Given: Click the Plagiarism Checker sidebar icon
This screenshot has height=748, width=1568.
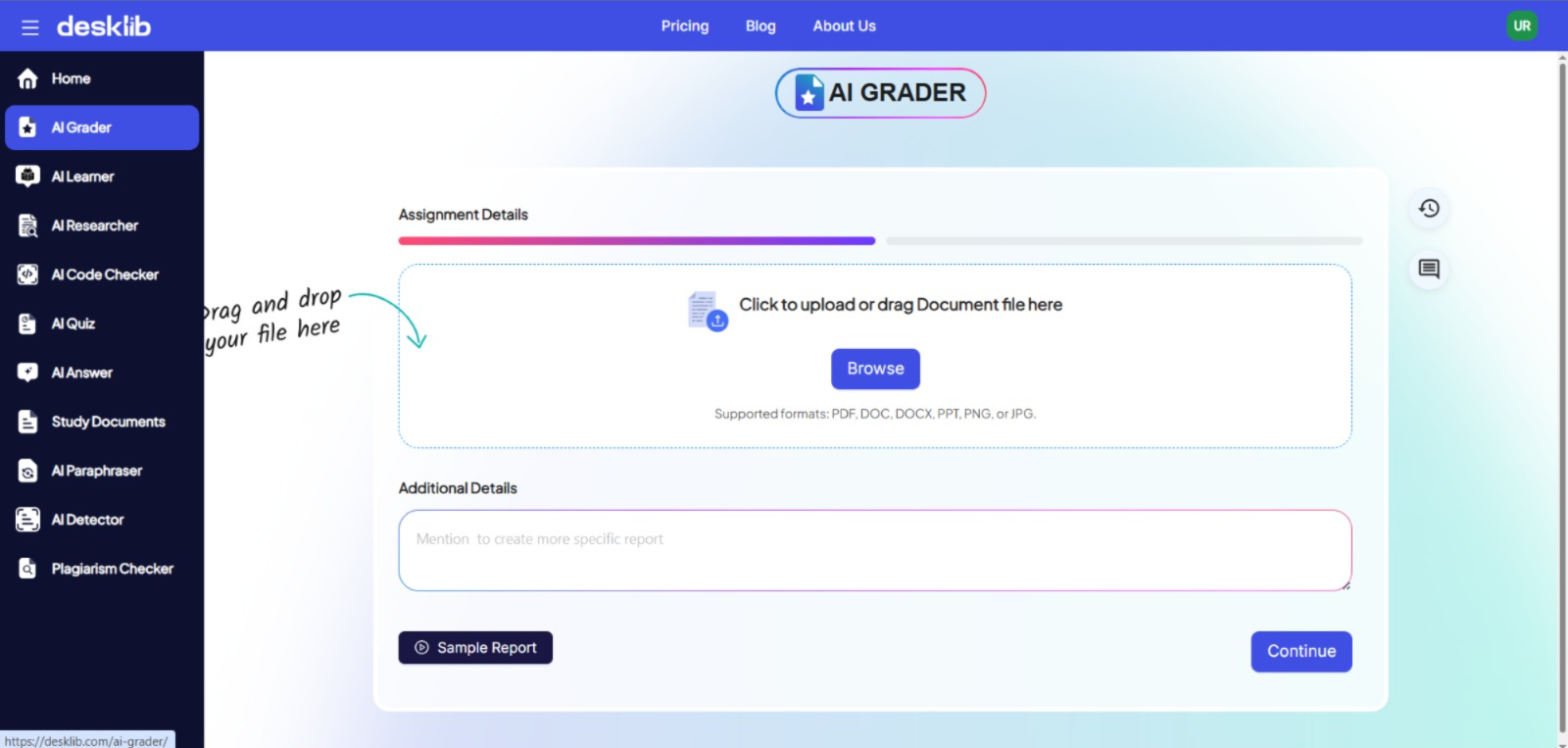Looking at the screenshot, I should 27,569.
